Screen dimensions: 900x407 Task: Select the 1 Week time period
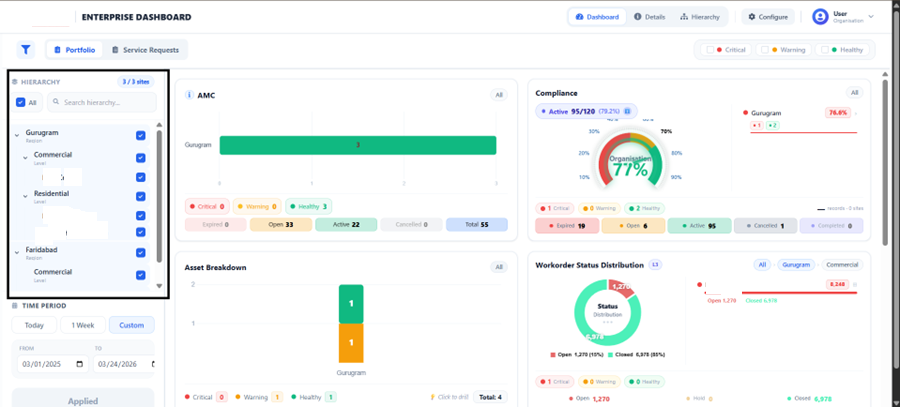[x=83, y=325]
